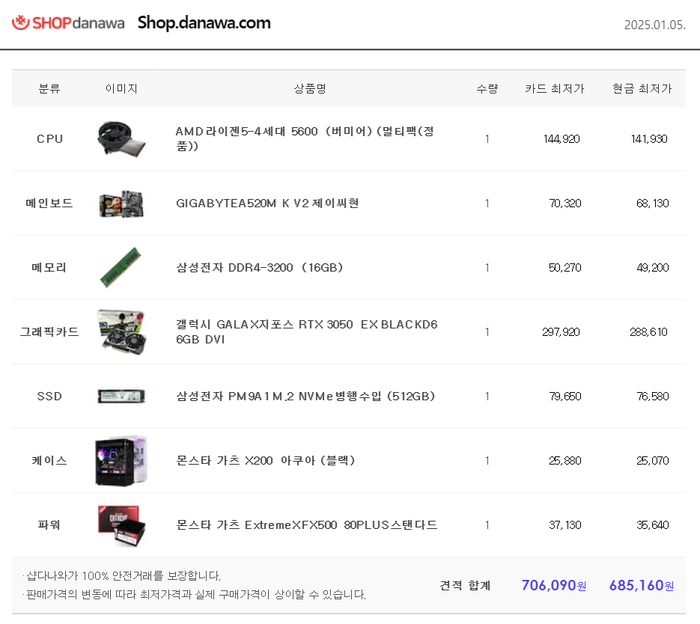
Task: Select the 메인보드 category label
Action: 49,203
